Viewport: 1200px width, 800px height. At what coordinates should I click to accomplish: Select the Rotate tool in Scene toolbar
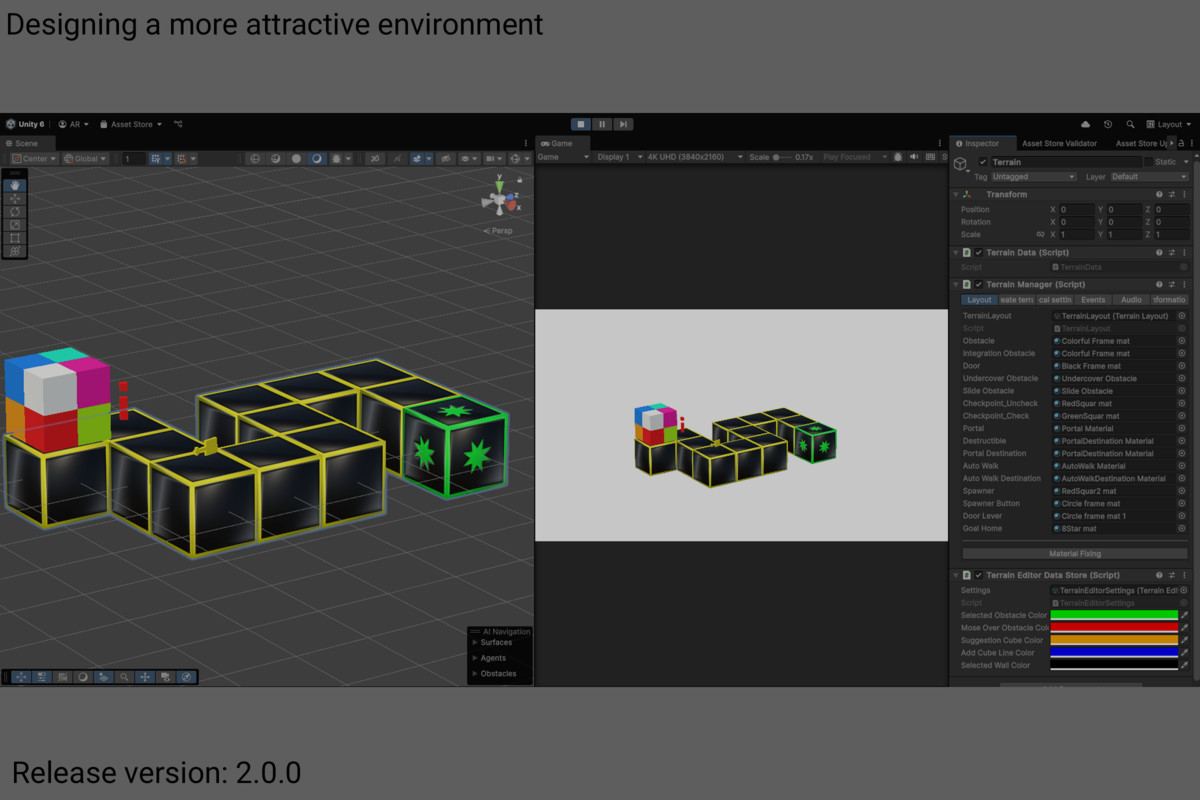tap(15, 212)
